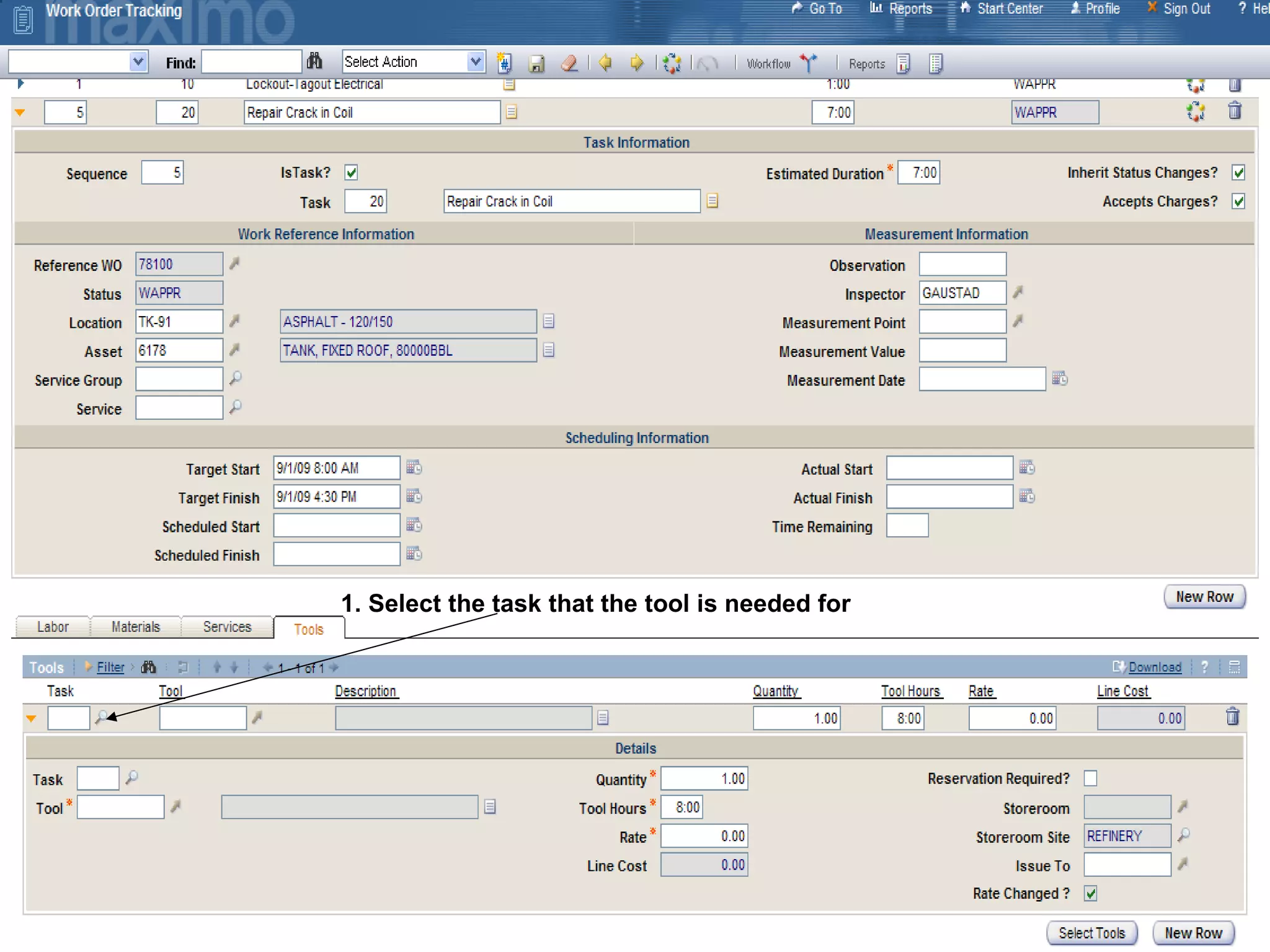The image size is (1270, 952).
Task: Switch to the Materials tab
Action: tap(136, 627)
